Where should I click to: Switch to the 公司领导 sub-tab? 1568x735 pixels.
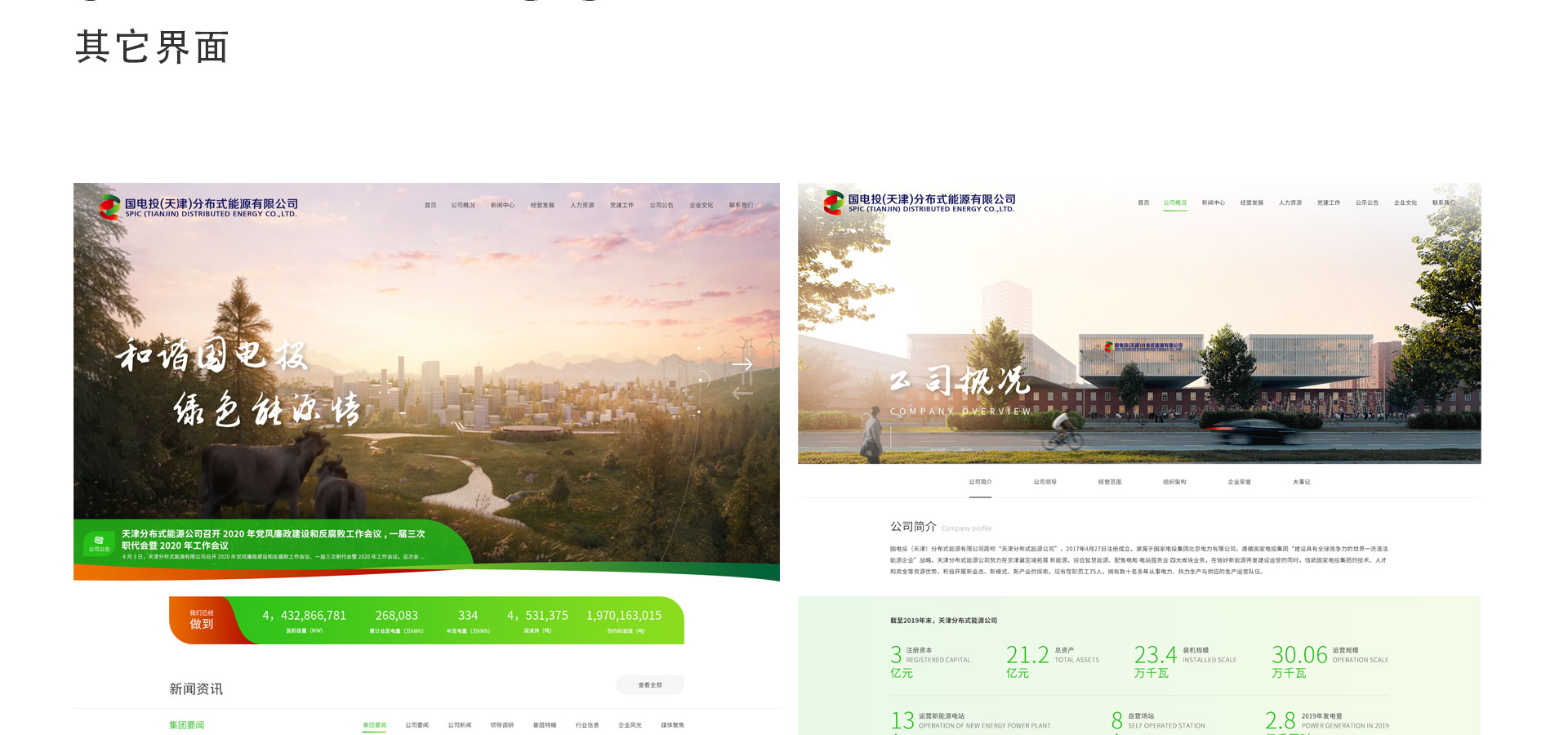click(1045, 482)
